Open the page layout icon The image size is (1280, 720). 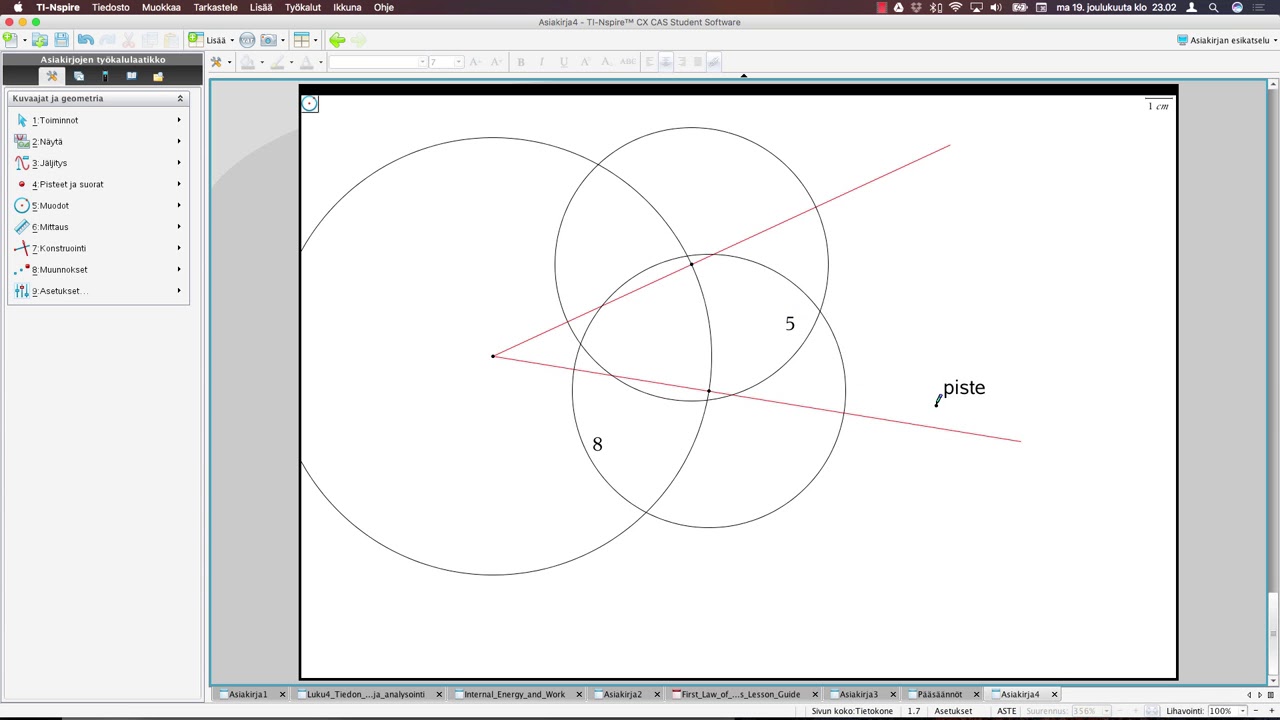pyautogui.click(x=301, y=40)
